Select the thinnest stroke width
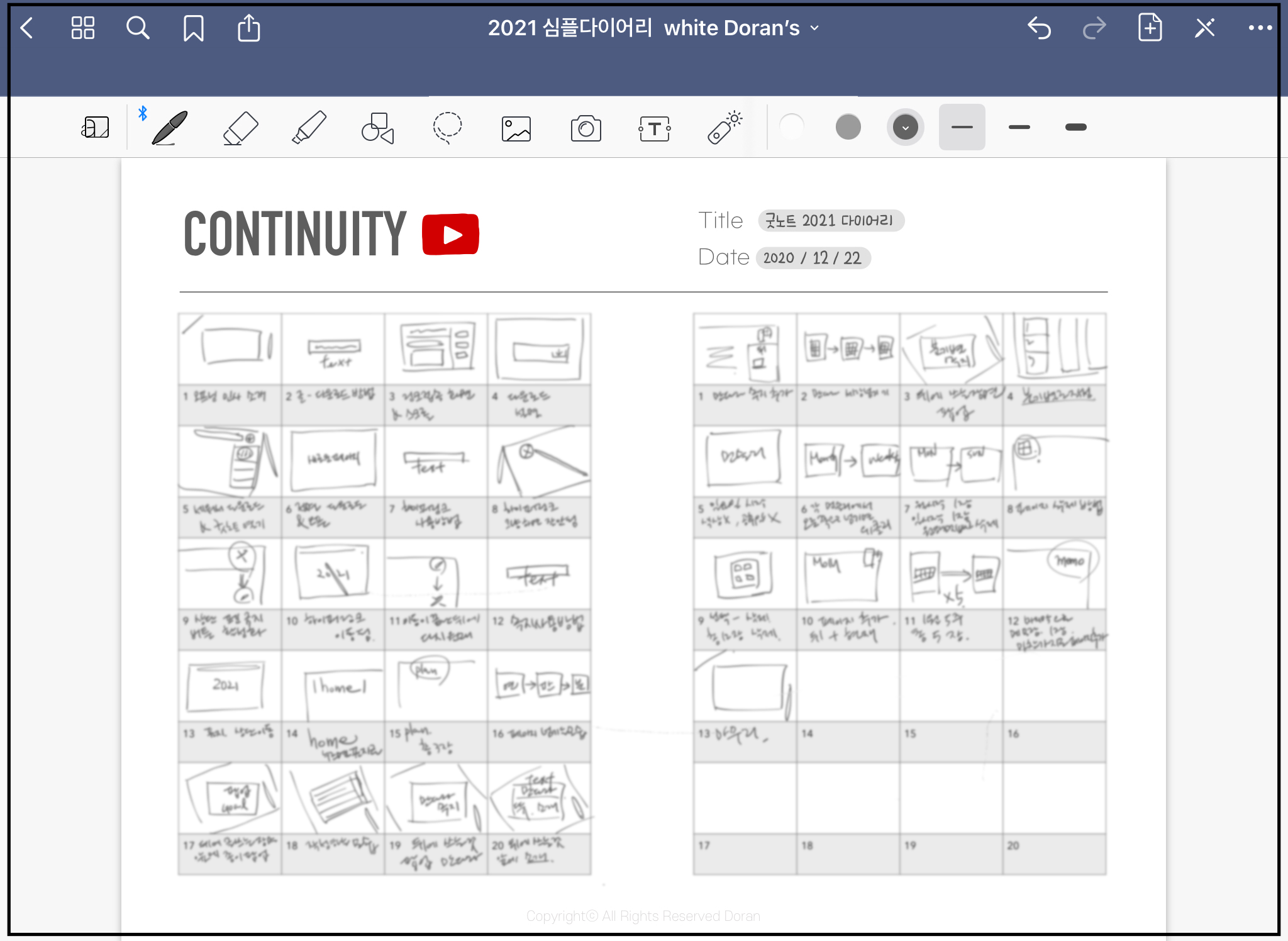1288x941 pixels. pyautogui.click(x=962, y=127)
